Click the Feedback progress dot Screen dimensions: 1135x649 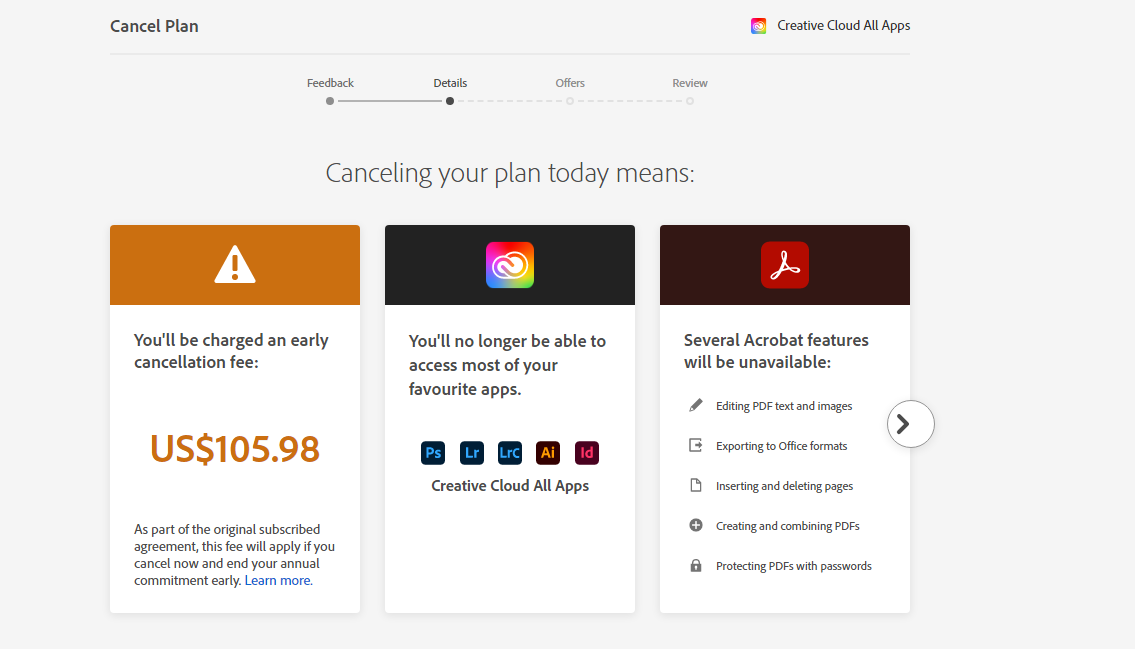click(x=330, y=101)
